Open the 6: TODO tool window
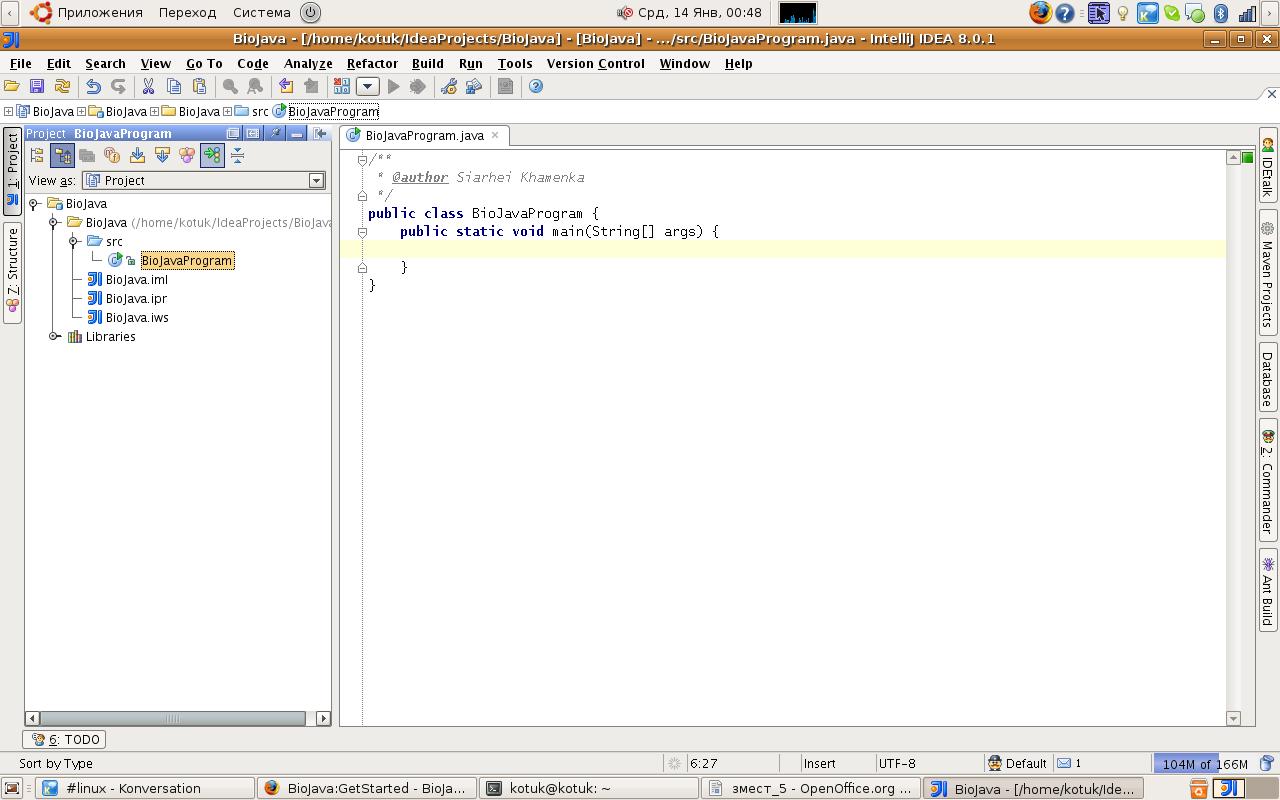1280x800 pixels. (66, 740)
